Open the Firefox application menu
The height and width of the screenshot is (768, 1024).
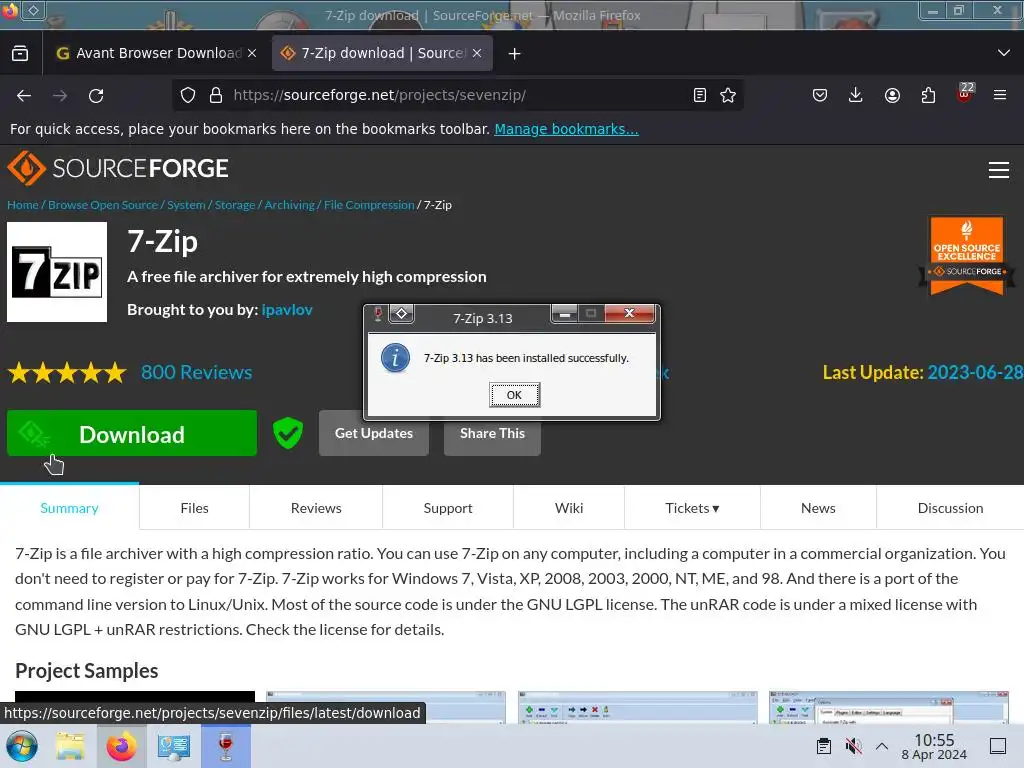point(1000,95)
